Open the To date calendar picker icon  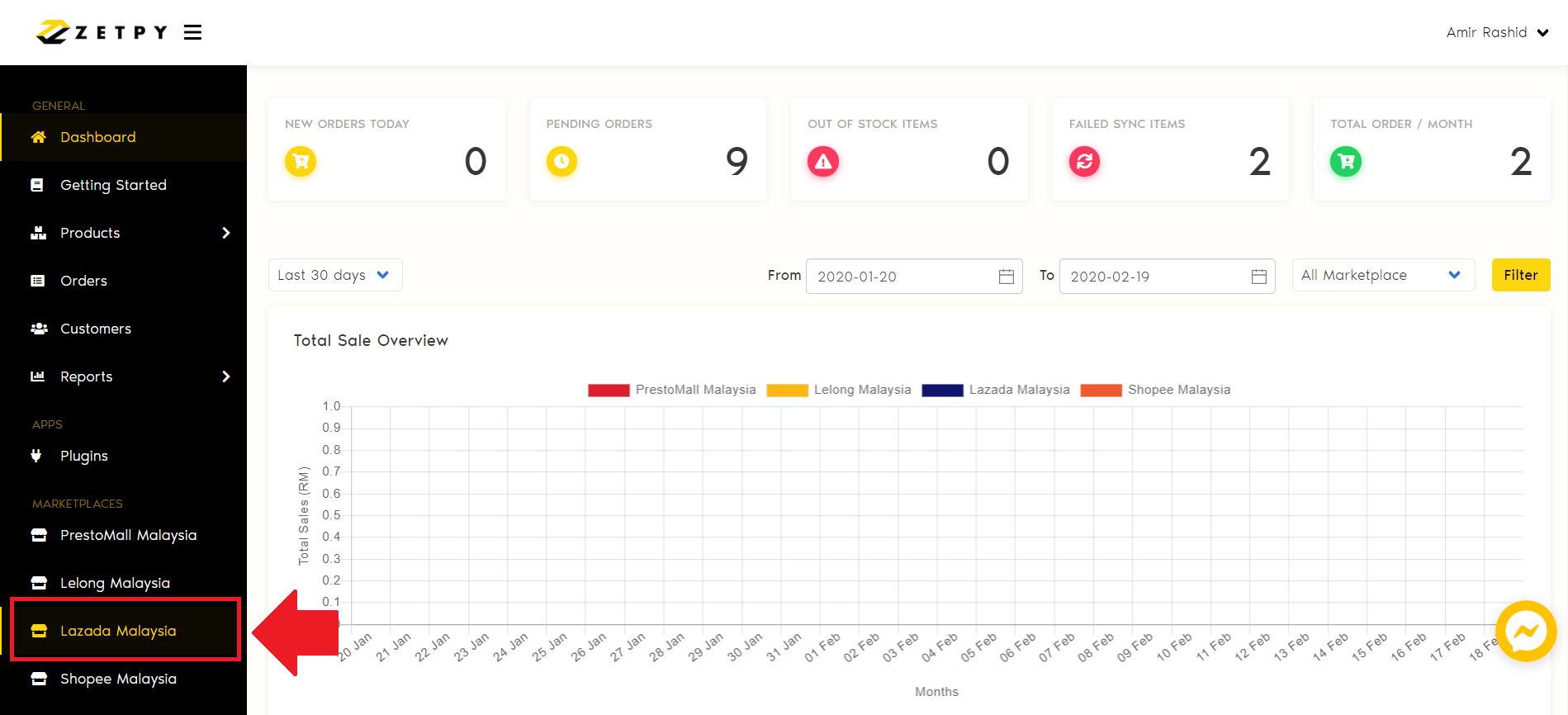click(x=1259, y=277)
